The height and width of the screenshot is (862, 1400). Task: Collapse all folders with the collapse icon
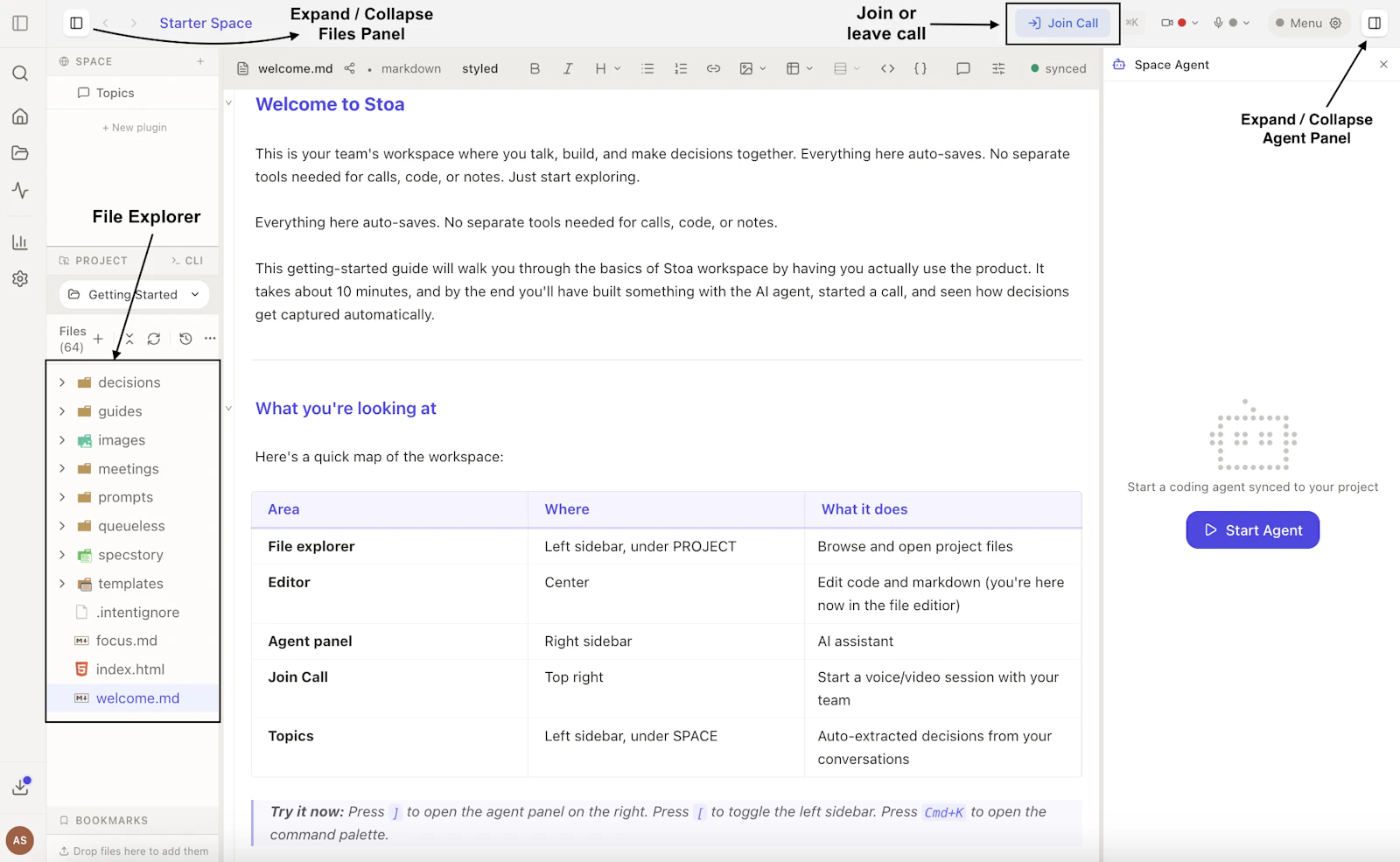[x=128, y=339]
